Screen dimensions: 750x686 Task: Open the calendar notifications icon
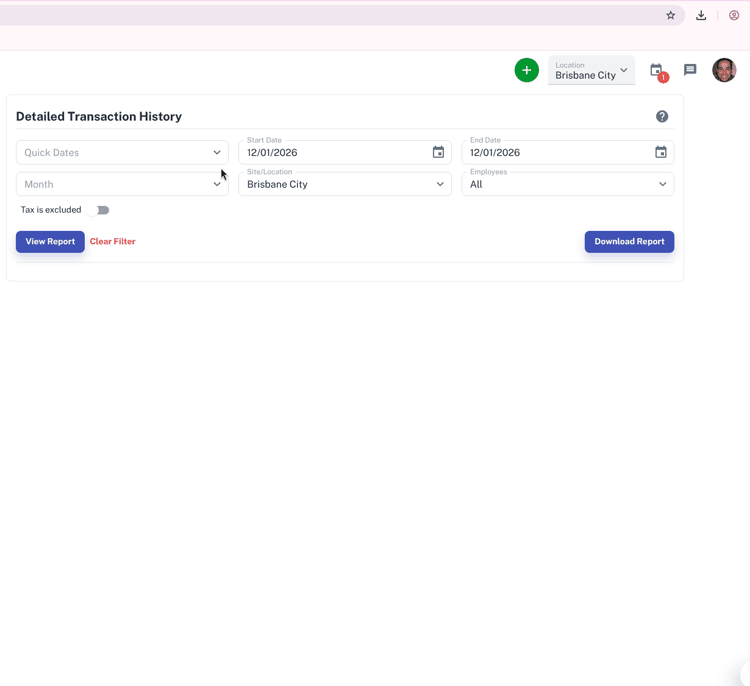pos(657,71)
